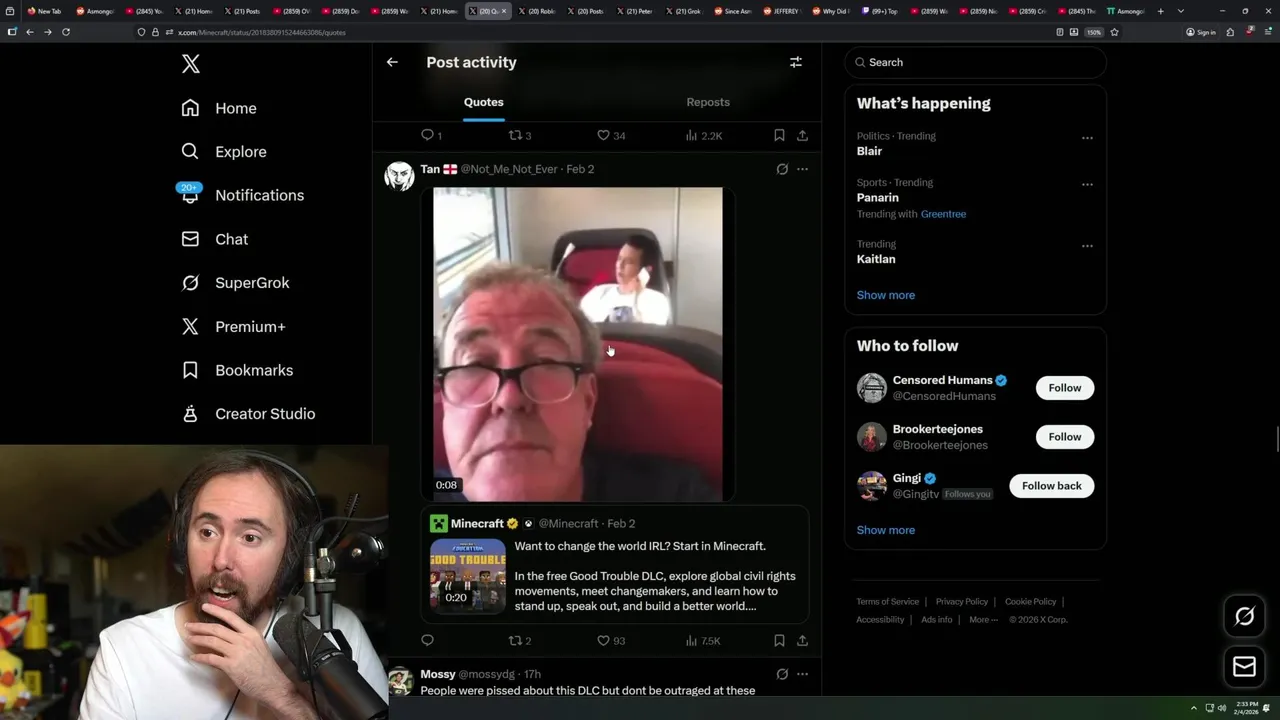Open a new browser tab with plus
Screen dimensions: 1280x720
click(1160, 11)
